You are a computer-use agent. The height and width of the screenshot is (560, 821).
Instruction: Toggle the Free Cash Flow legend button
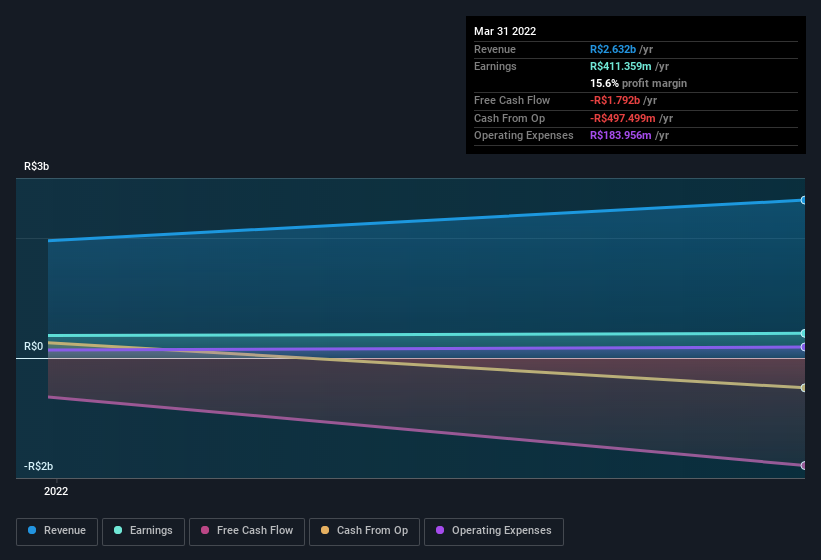click(x=247, y=531)
